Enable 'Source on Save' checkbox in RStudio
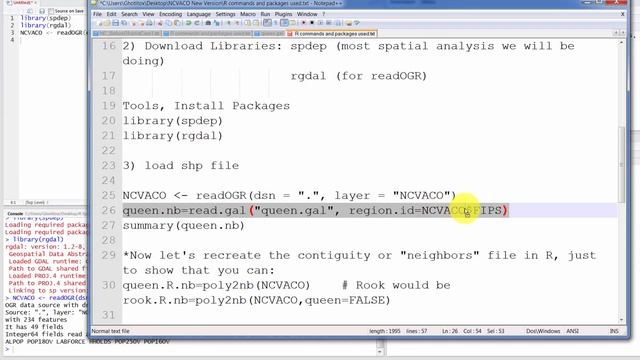The width and height of the screenshot is (640, 360). (x=51, y=11)
